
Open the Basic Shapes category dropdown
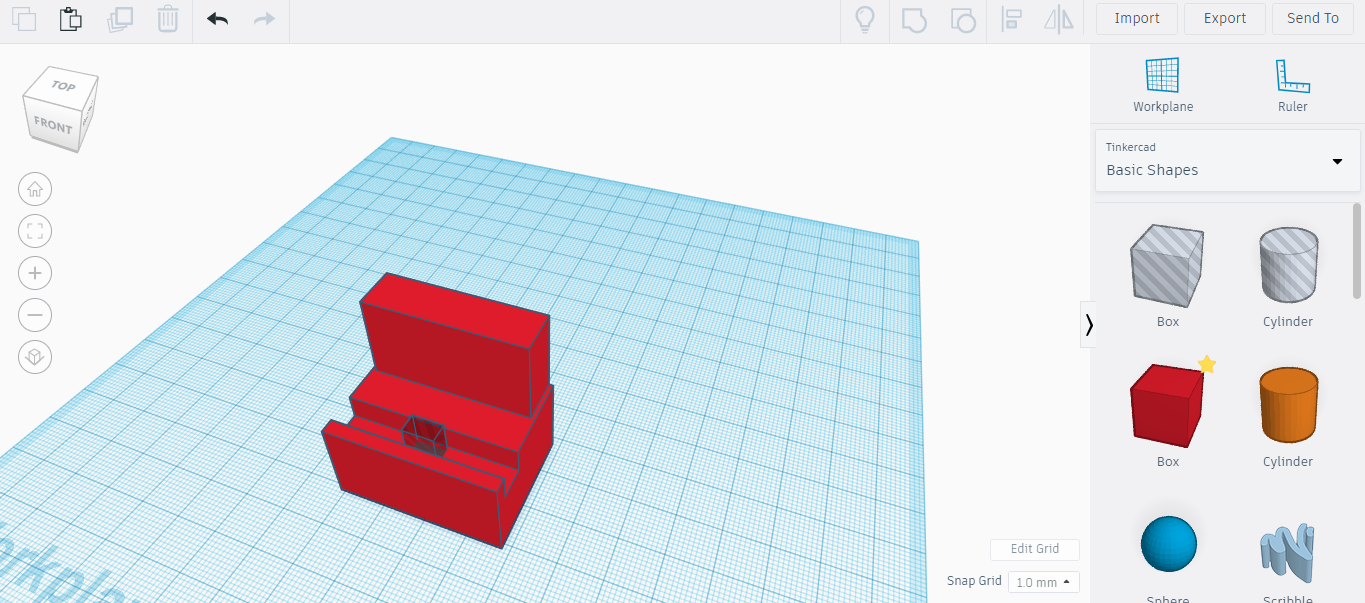pos(1228,160)
